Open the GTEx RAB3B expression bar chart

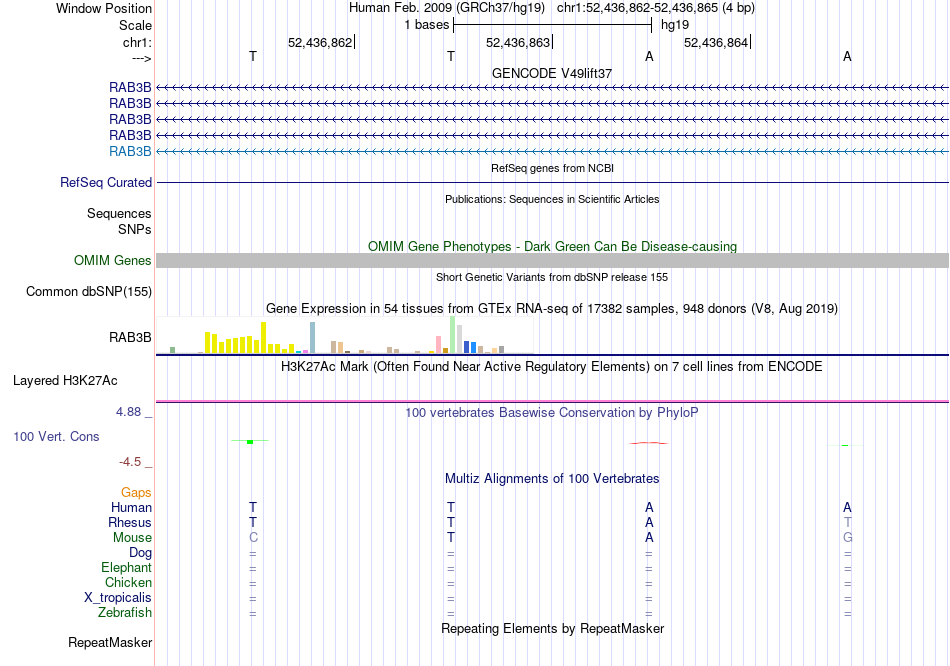click(x=344, y=335)
